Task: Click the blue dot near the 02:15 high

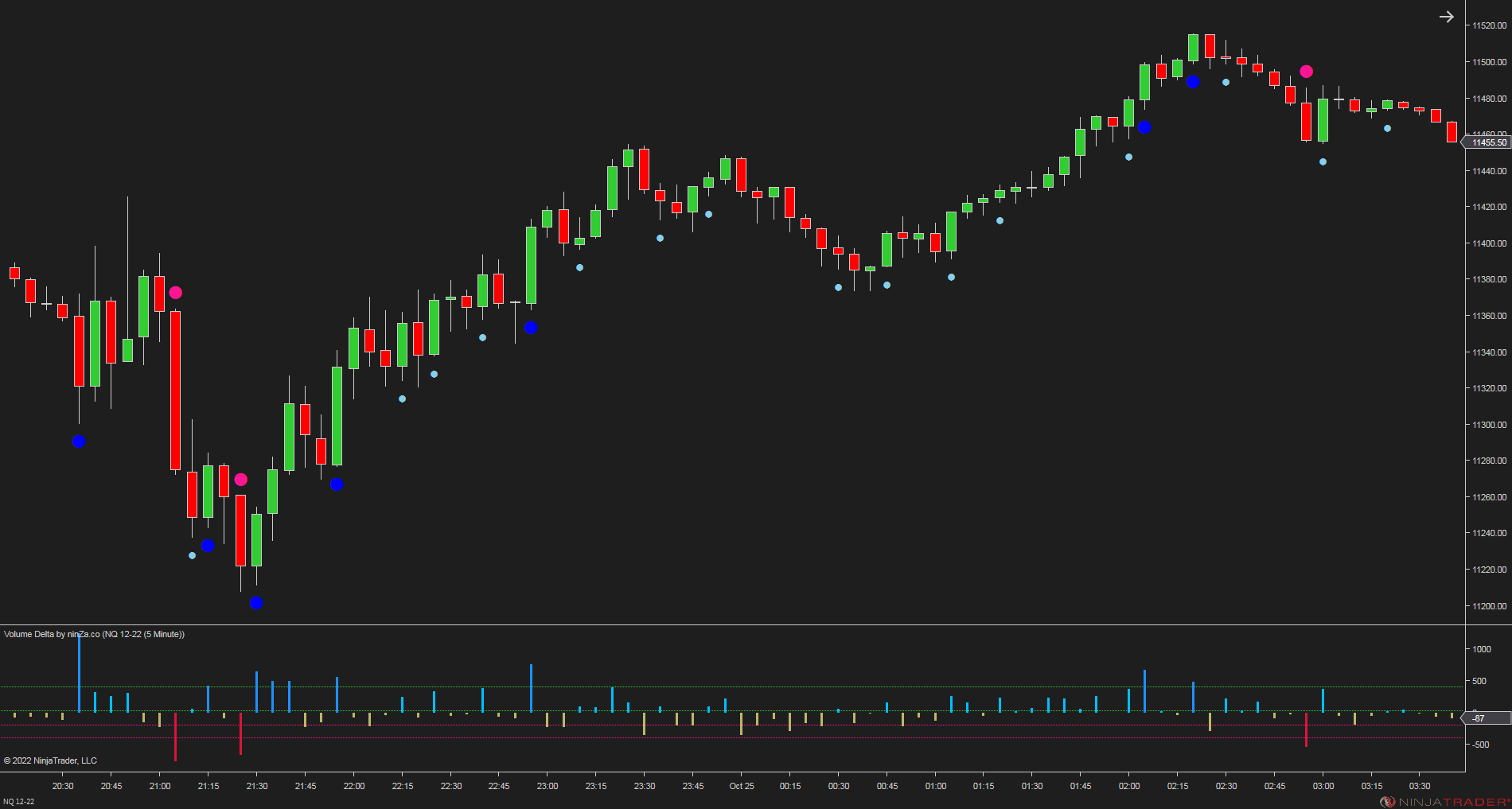Action: click(1192, 80)
